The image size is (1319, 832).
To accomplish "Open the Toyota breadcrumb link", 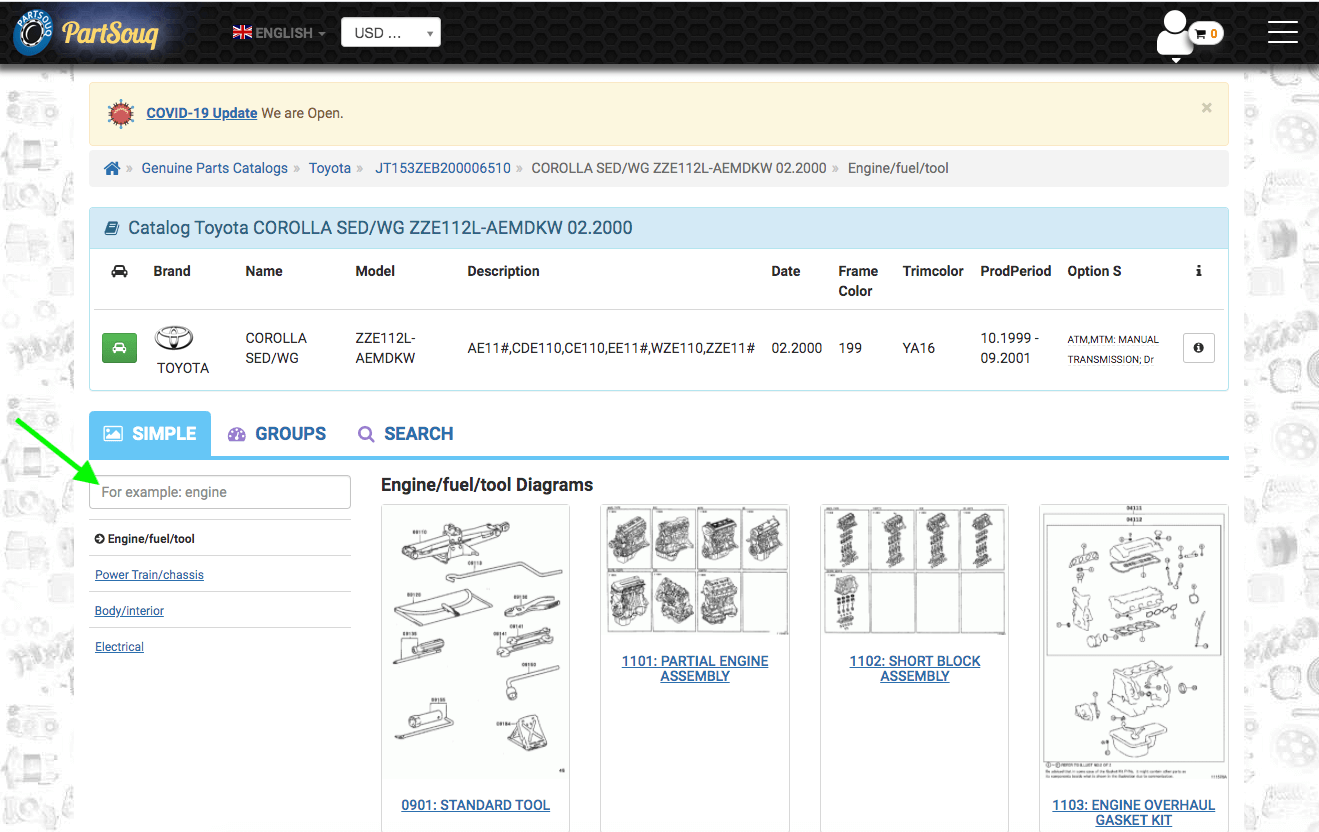I will [330, 168].
